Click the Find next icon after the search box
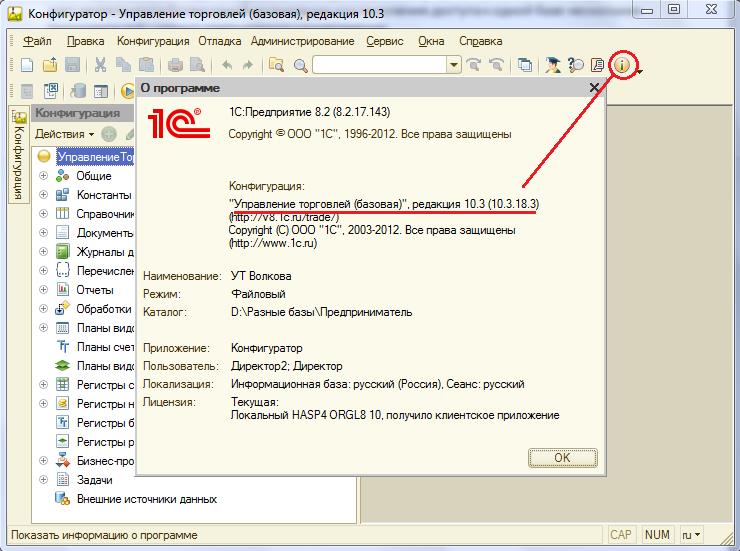 [473, 65]
